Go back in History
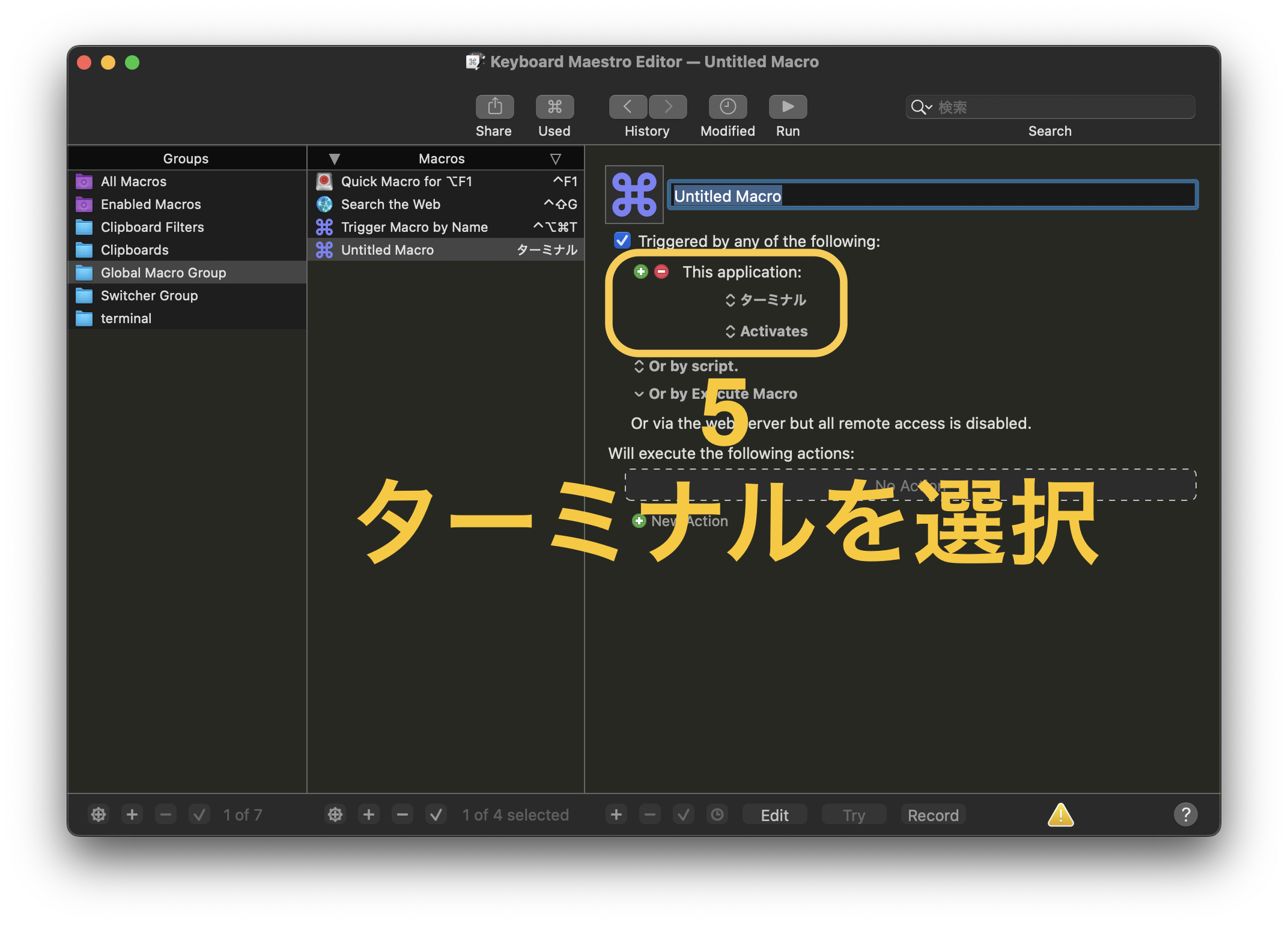 [628, 107]
